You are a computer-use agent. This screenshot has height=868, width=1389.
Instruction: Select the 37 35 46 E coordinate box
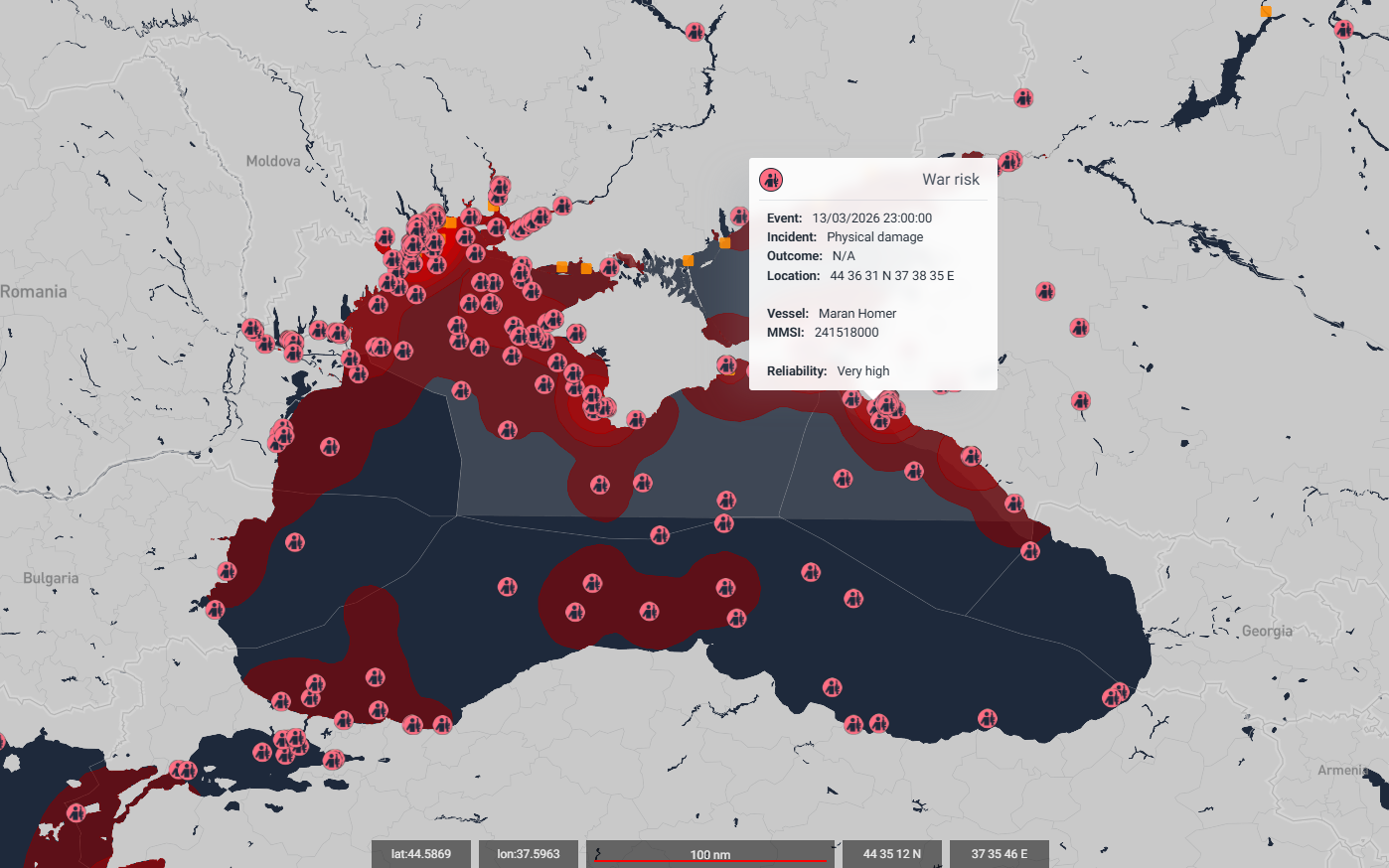(999, 854)
